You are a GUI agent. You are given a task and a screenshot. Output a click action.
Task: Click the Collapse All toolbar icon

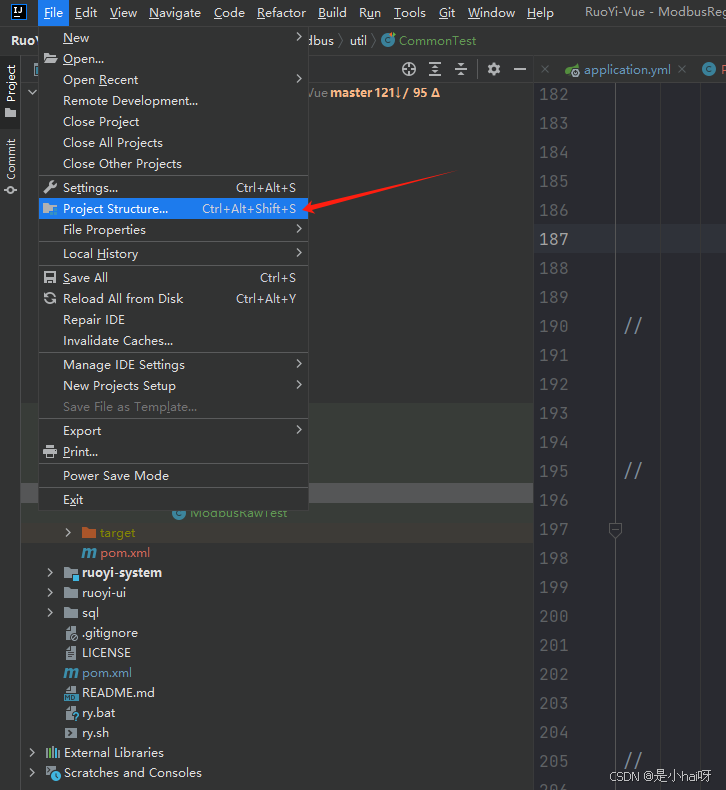(461, 69)
